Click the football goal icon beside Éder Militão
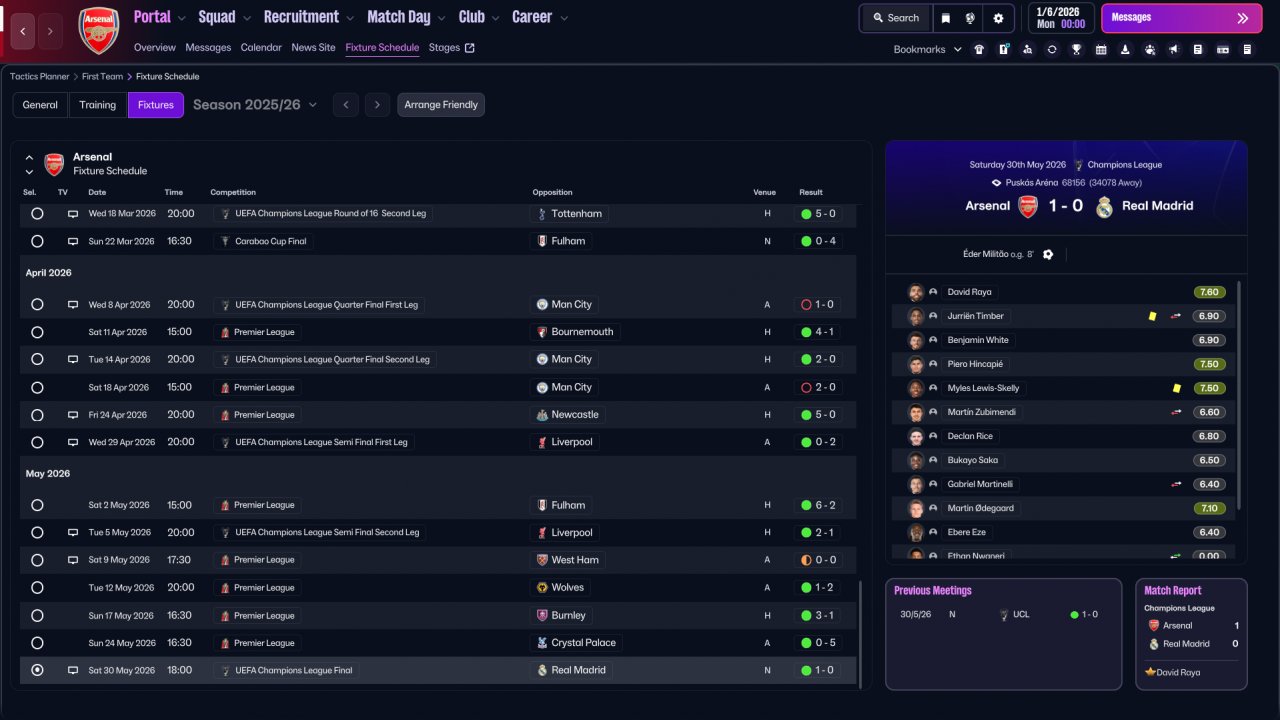The width and height of the screenshot is (1280, 720). [x=1048, y=254]
